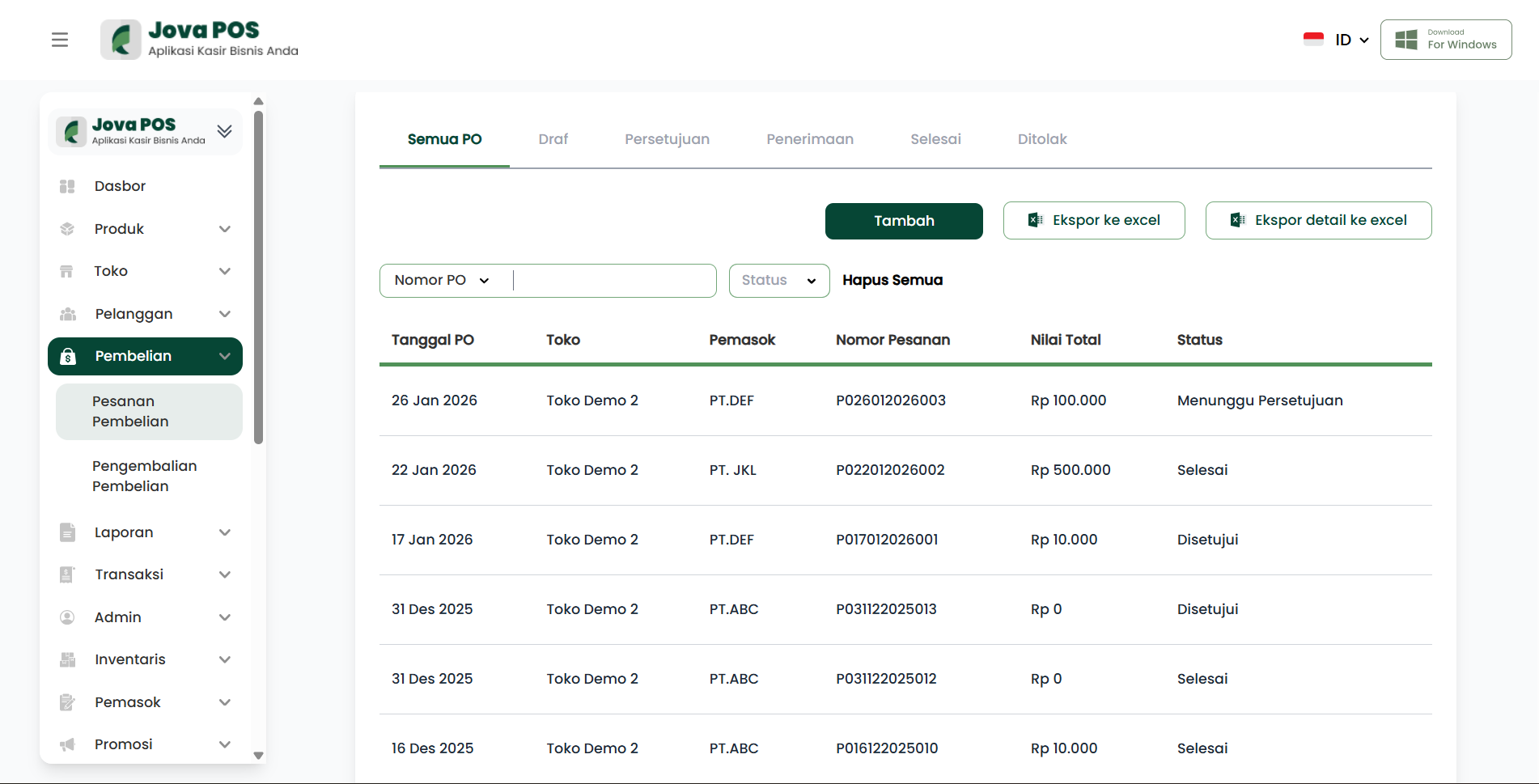
Task: Click Ekspor detail ke excel button
Action: coord(1318,221)
